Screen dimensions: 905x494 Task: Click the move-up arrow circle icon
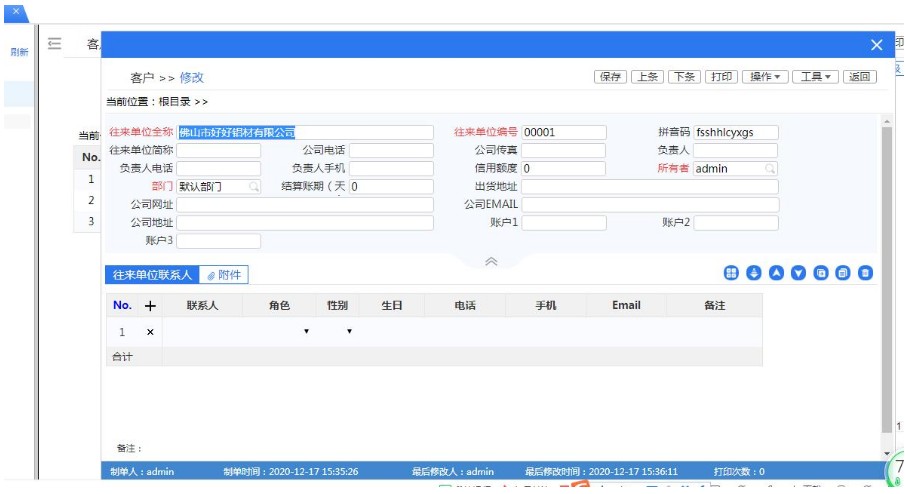775,273
